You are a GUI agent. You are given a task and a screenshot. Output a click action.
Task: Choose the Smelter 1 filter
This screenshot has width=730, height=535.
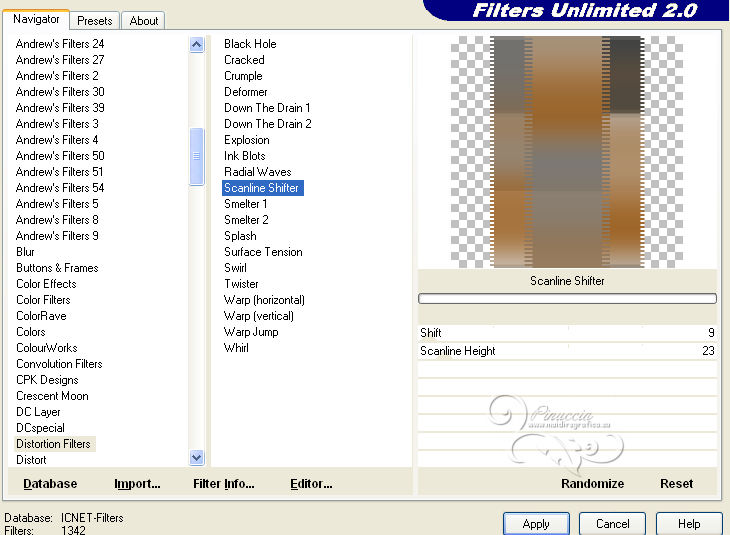pyautogui.click(x=245, y=204)
